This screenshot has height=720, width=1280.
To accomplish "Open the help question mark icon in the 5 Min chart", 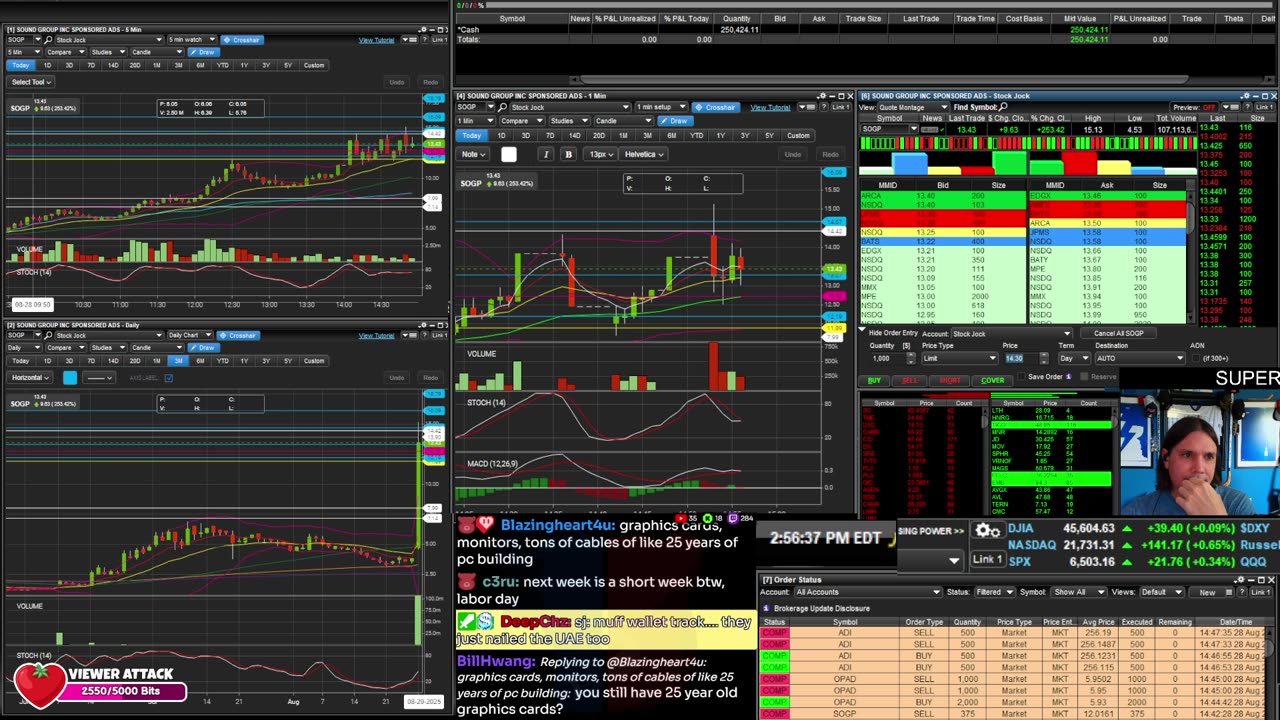I will 424,40.
